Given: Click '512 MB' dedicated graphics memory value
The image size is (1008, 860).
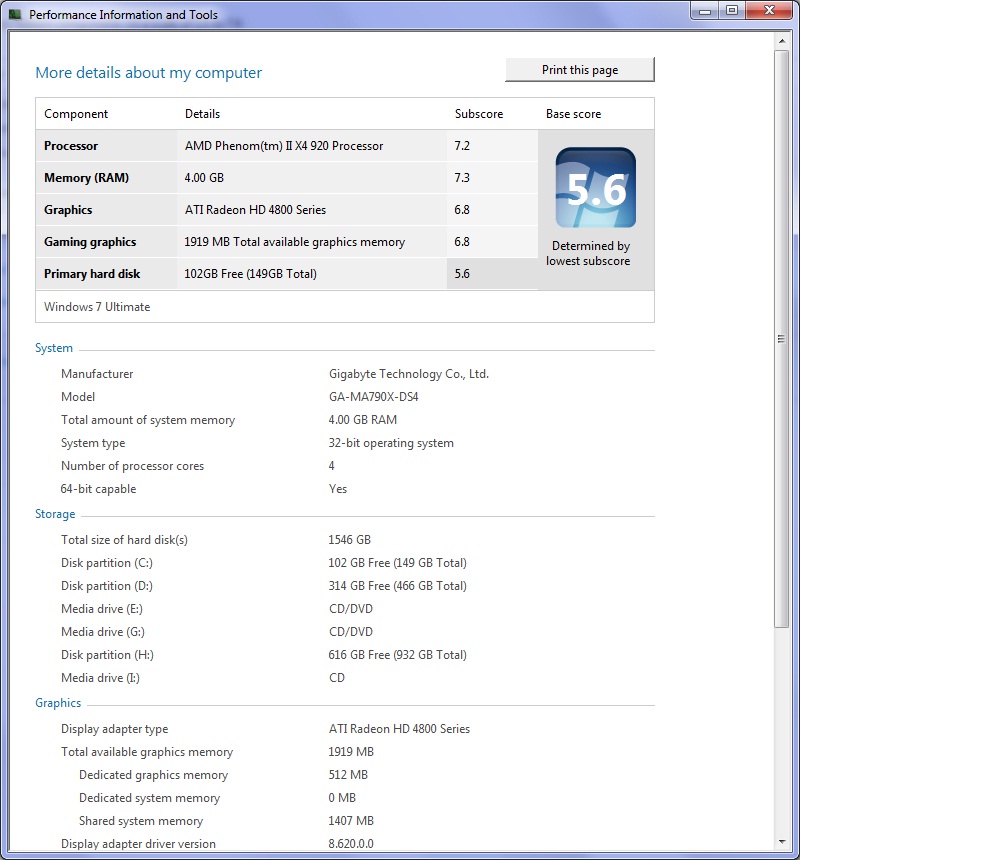Looking at the screenshot, I should point(348,775).
